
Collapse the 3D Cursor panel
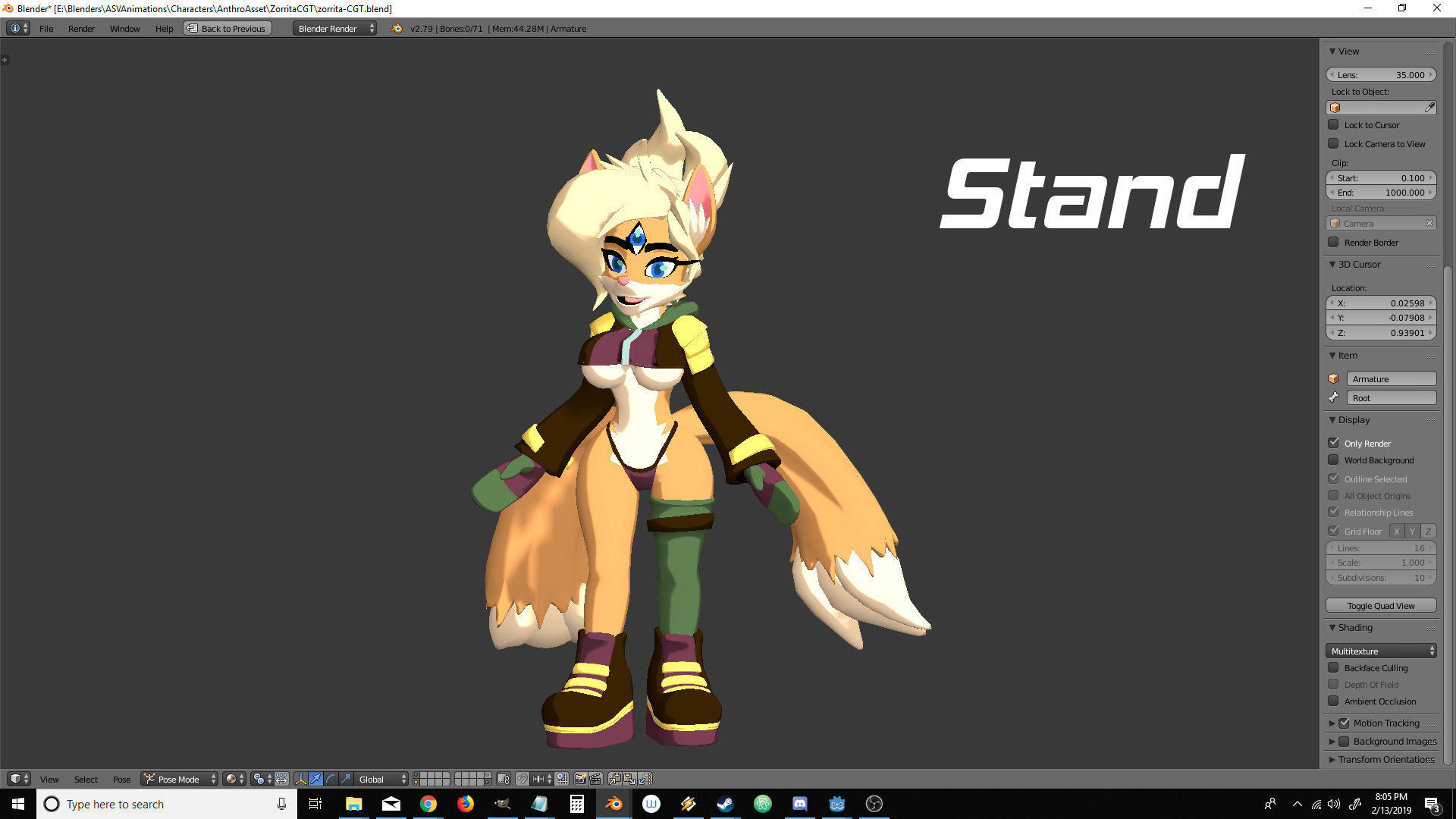1332,264
